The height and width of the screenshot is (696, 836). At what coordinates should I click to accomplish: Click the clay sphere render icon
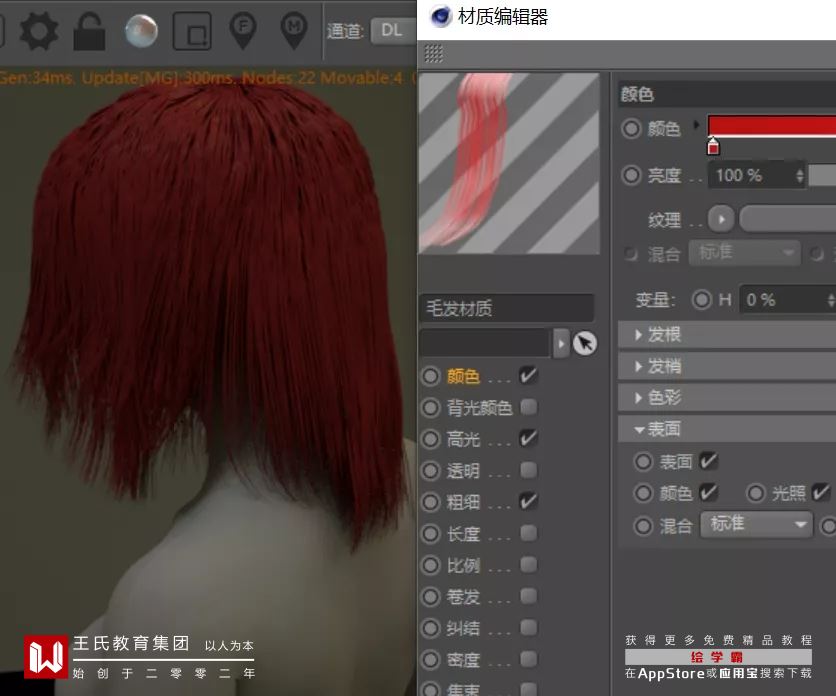click(x=141, y=31)
